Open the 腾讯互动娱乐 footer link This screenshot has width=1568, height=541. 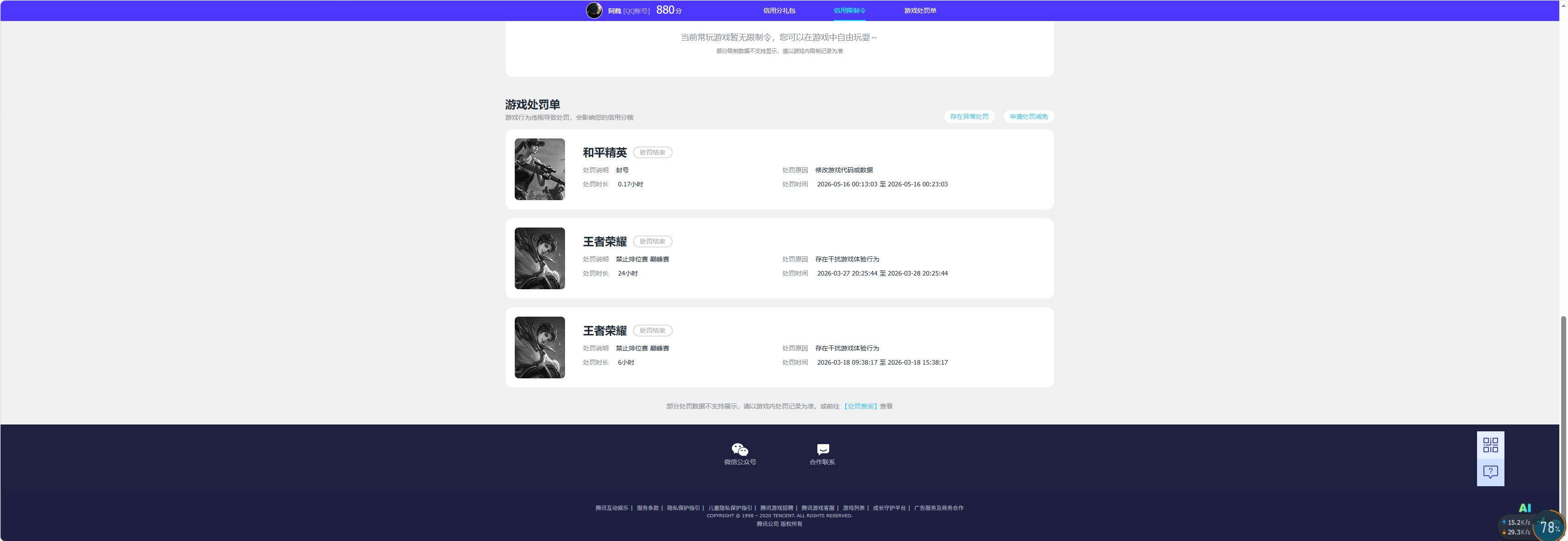(612, 508)
